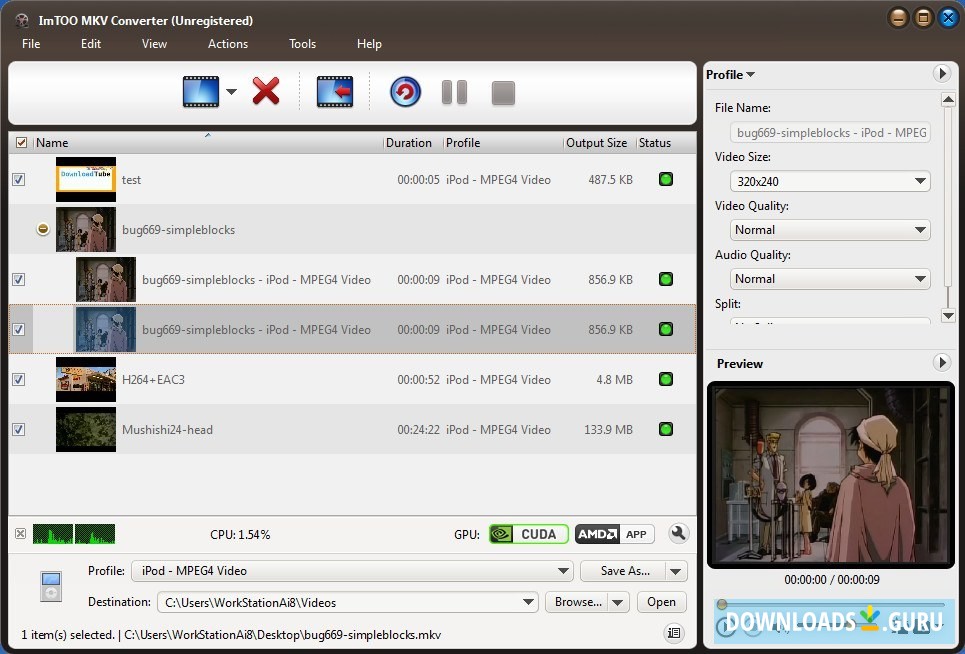Click status indicator of test row
965x654 pixels.
click(666, 179)
